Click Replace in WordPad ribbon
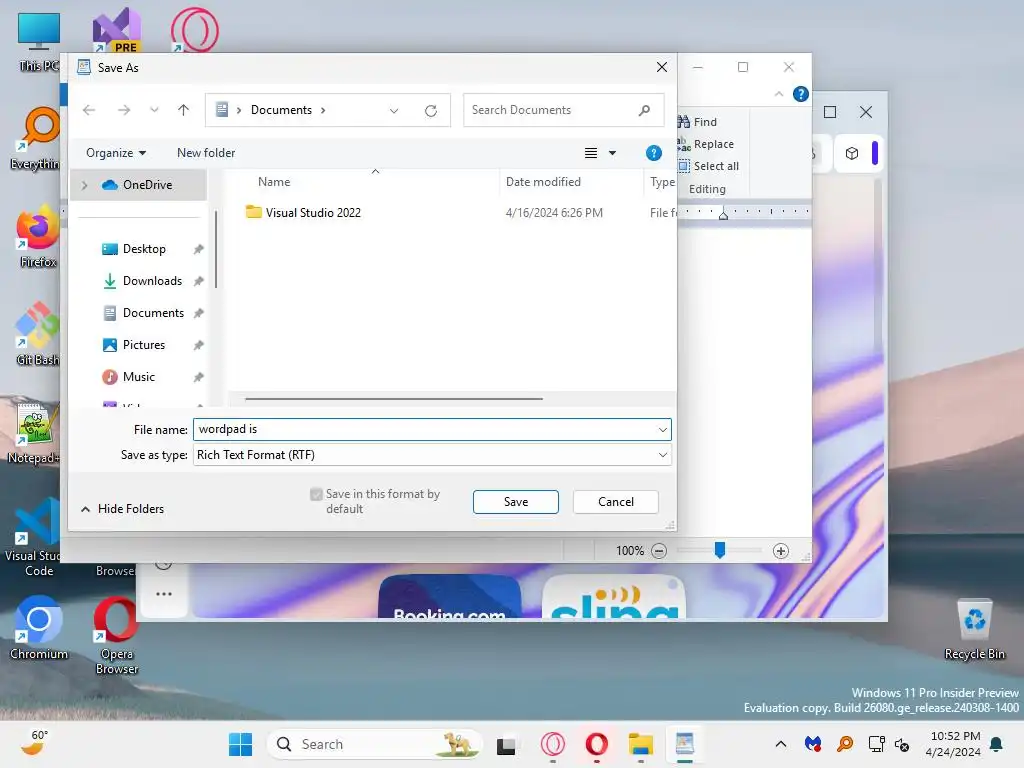 (x=707, y=144)
